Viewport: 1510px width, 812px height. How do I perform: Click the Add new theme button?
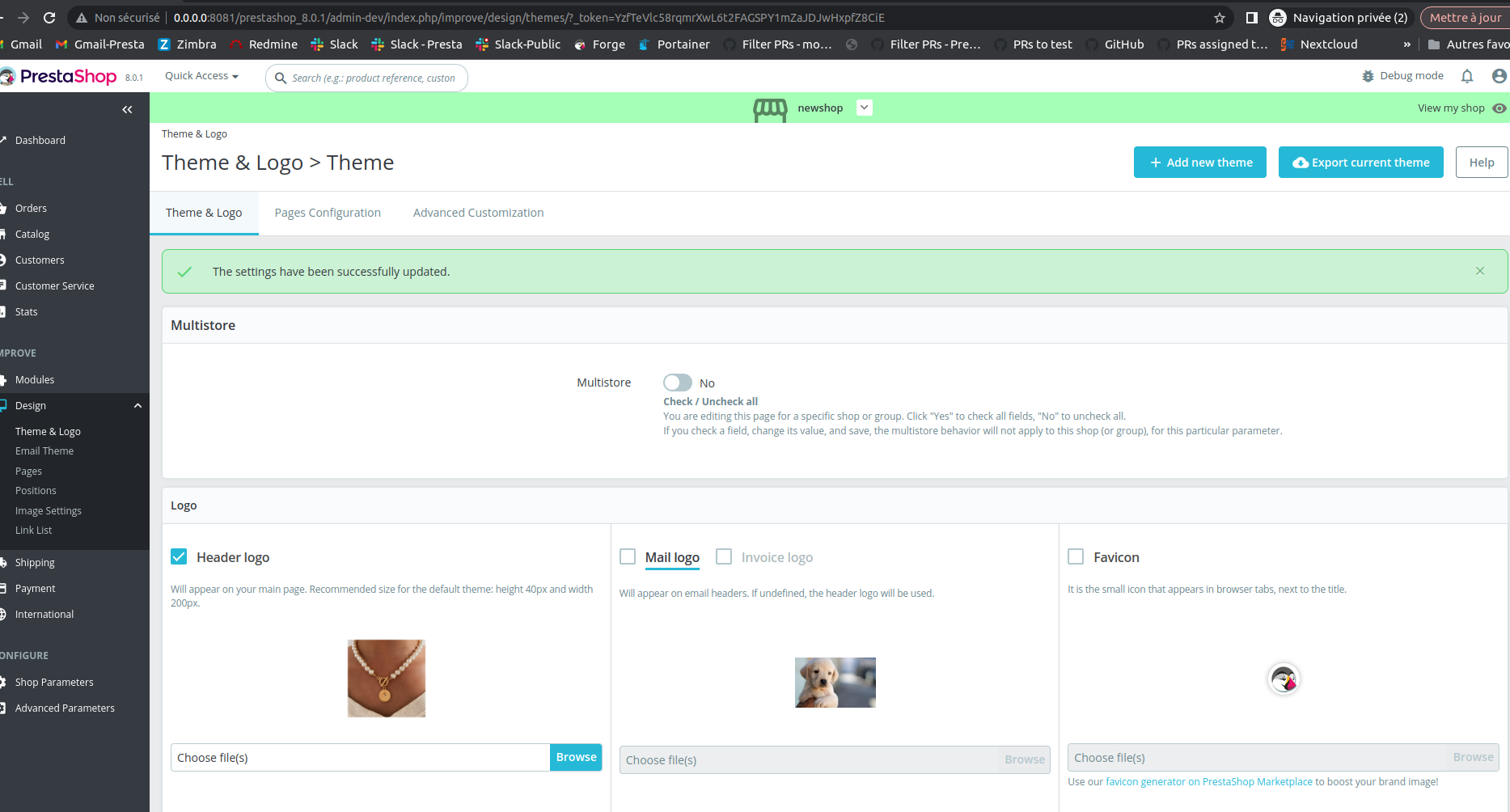tap(1199, 162)
